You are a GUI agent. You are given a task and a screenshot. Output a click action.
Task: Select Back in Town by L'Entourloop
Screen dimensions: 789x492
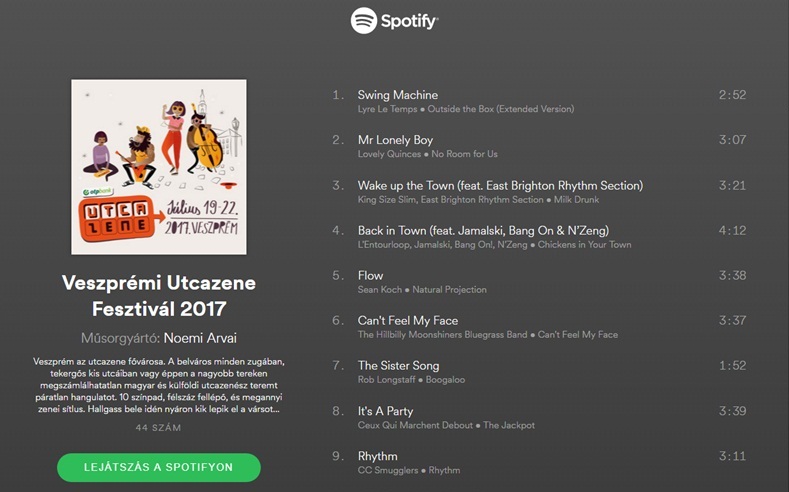coord(539,237)
